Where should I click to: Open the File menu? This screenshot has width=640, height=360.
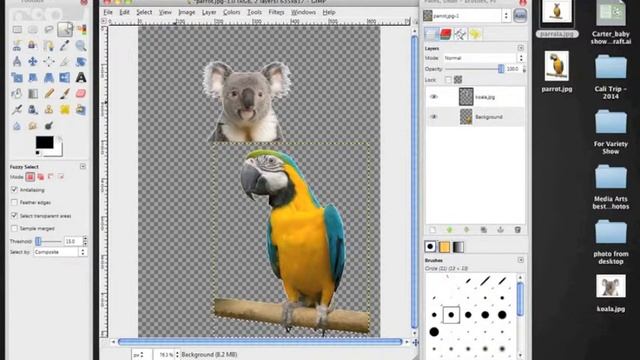click(x=108, y=12)
